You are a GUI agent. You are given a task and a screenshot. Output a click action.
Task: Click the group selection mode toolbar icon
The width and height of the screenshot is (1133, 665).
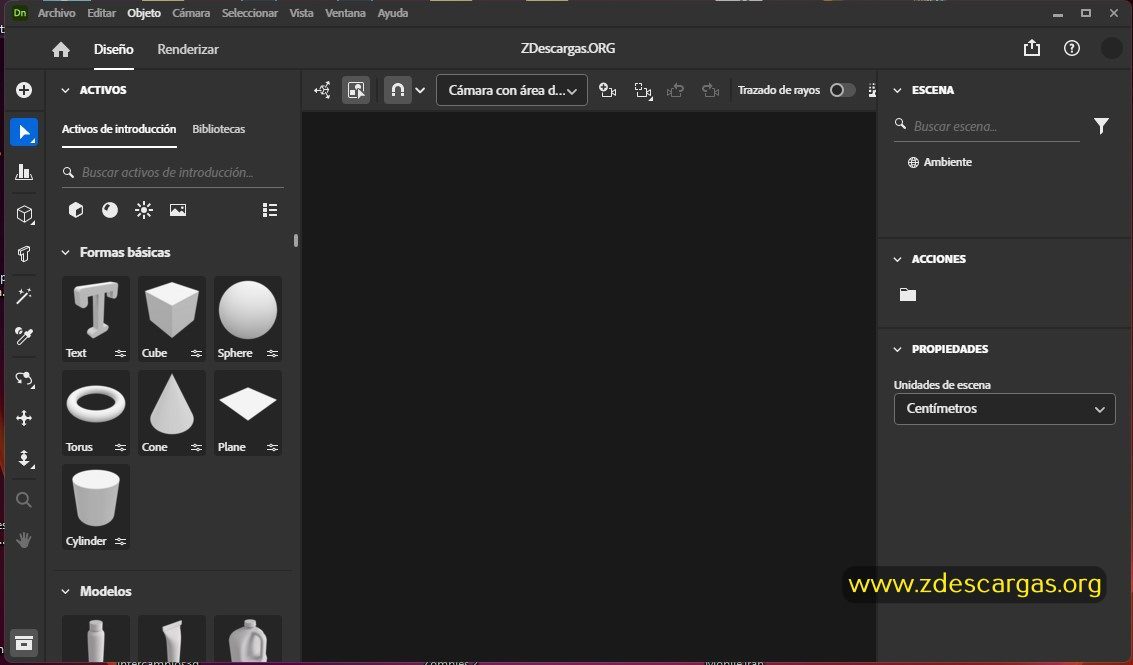(322, 90)
